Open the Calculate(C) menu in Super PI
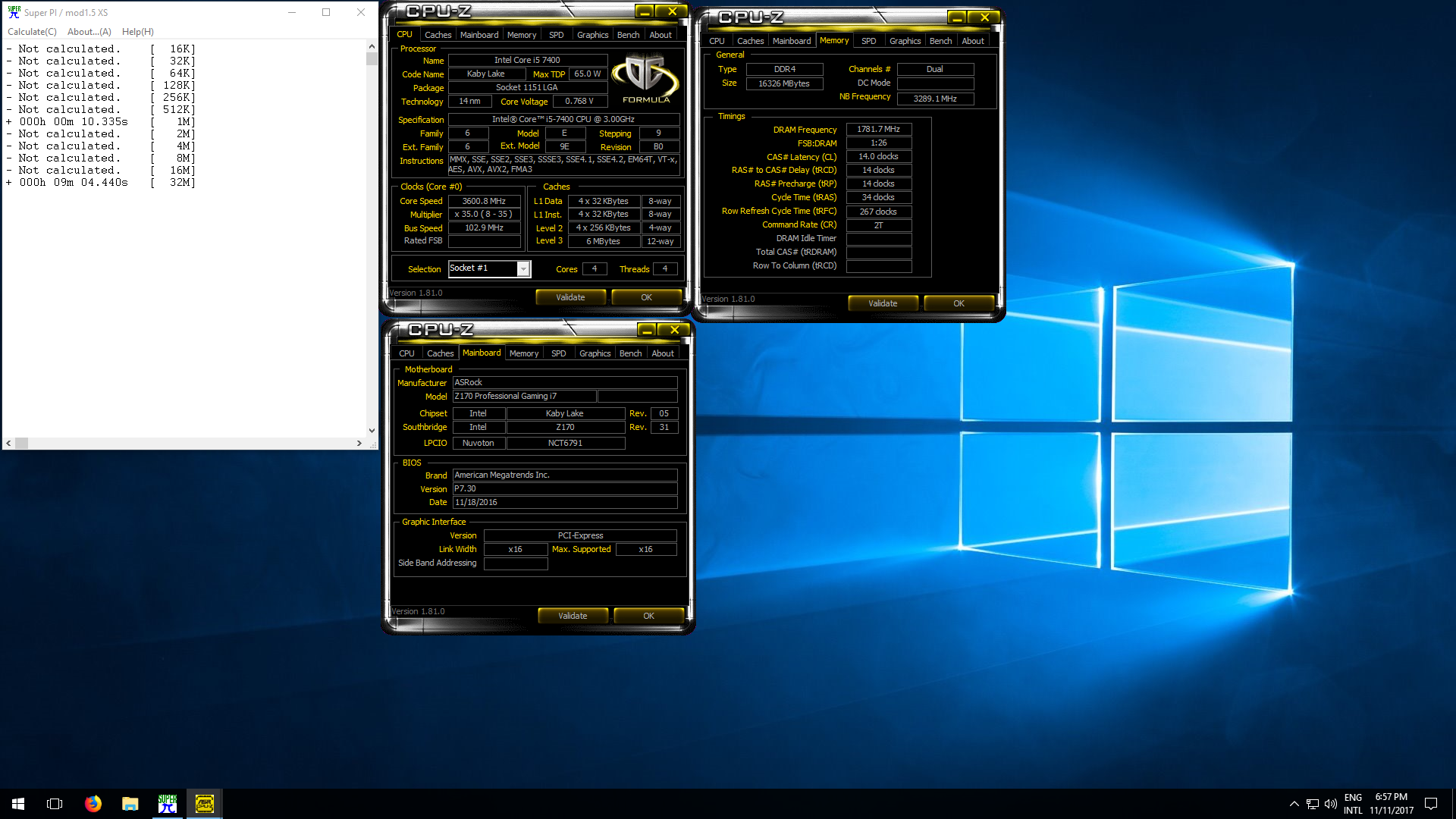The height and width of the screenshot is (819, 1456). click(x=32, y=32)
